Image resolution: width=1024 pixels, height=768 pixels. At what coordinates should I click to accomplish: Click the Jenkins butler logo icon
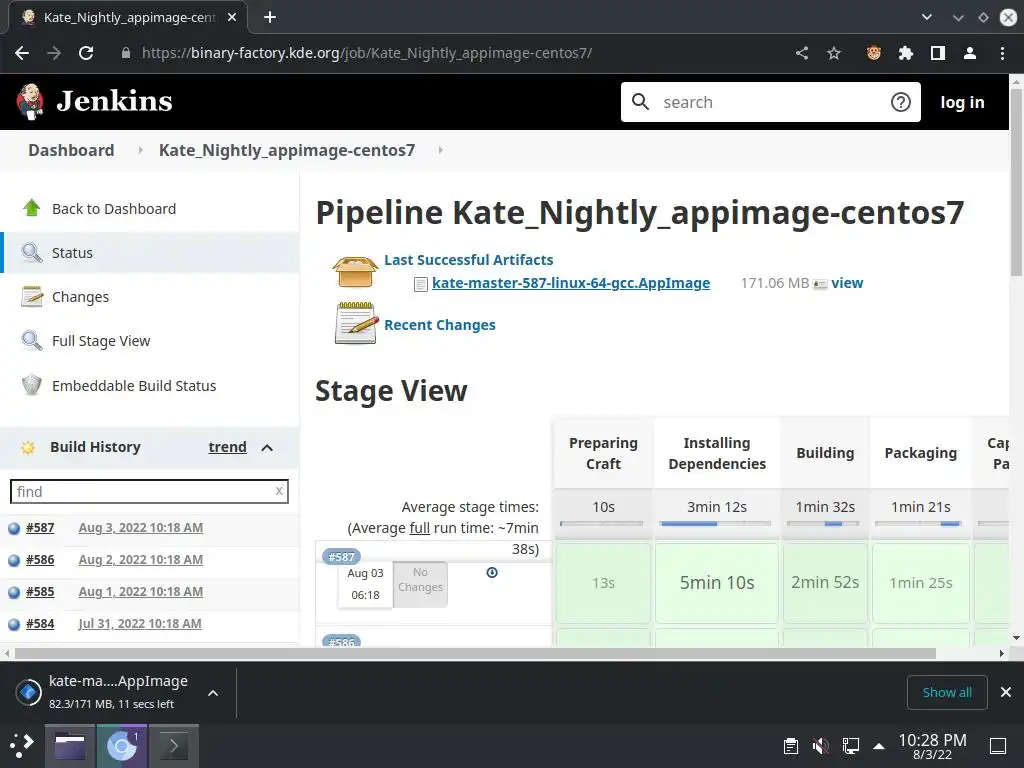tap(30, 101)
